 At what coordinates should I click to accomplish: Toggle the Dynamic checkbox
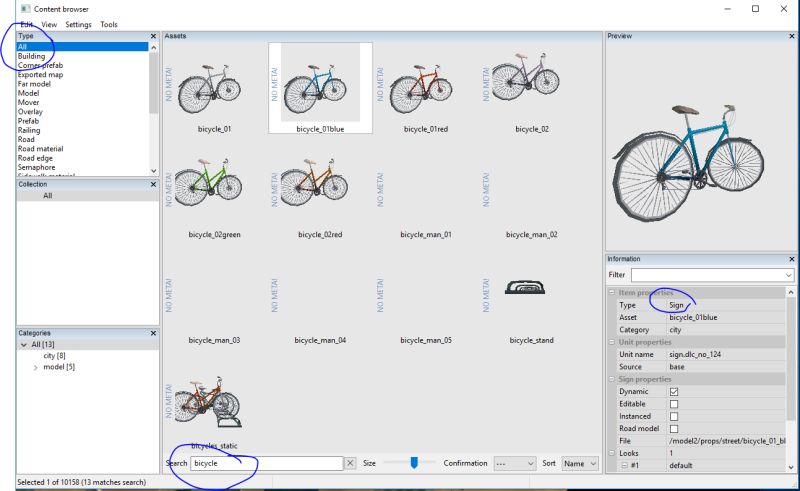[x=674, y=392]
